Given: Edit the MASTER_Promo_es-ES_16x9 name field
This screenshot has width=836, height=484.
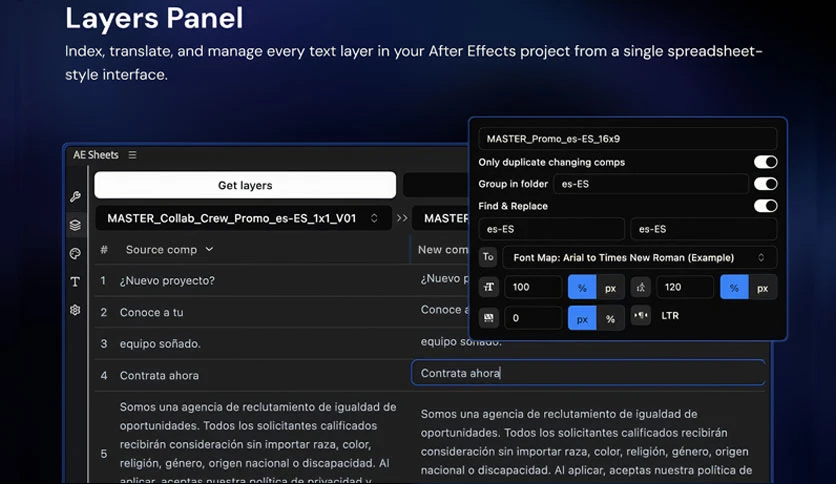Looking at the screenshot, I should tap(628, 139).
